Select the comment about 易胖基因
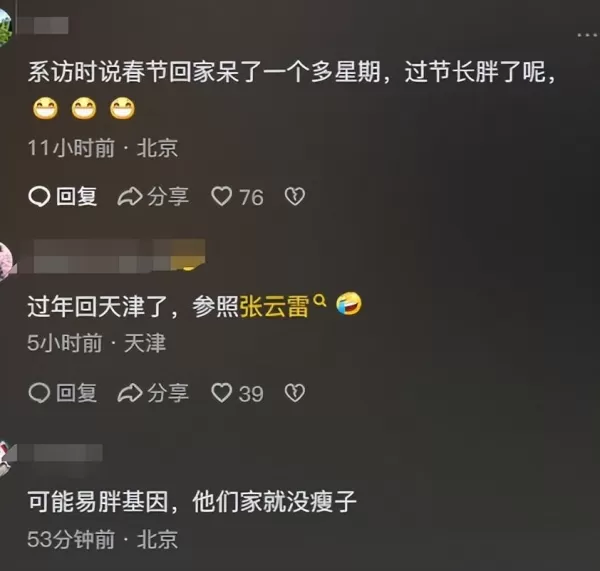 point(192,502)
